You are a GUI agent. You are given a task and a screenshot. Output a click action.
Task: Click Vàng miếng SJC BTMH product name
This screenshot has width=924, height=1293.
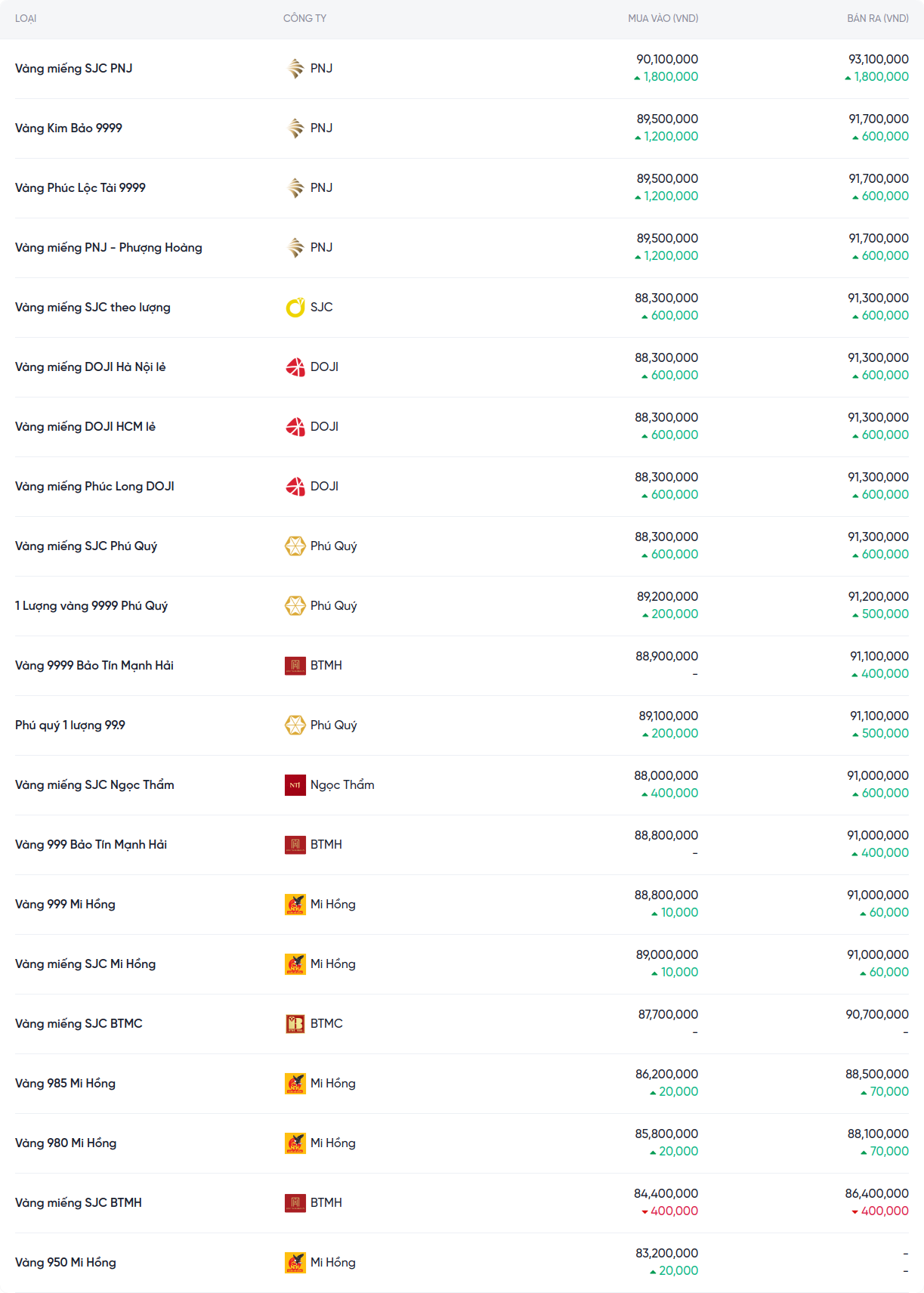(79, 1203)
